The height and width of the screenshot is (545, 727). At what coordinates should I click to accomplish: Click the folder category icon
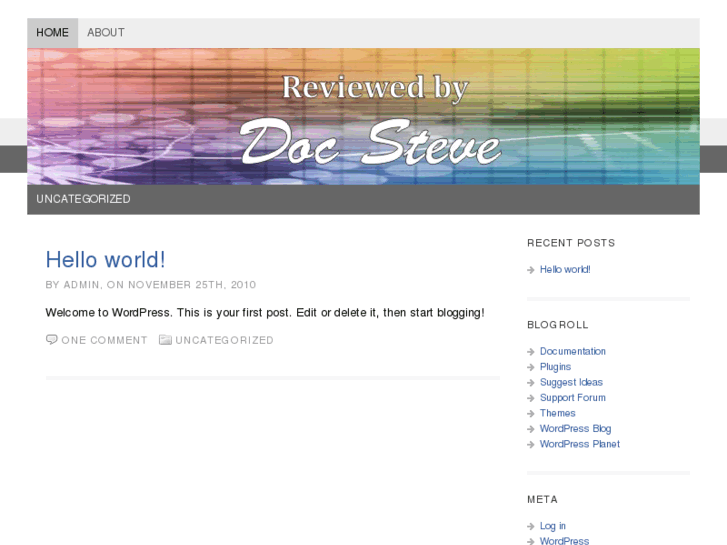tap(165, 340)
